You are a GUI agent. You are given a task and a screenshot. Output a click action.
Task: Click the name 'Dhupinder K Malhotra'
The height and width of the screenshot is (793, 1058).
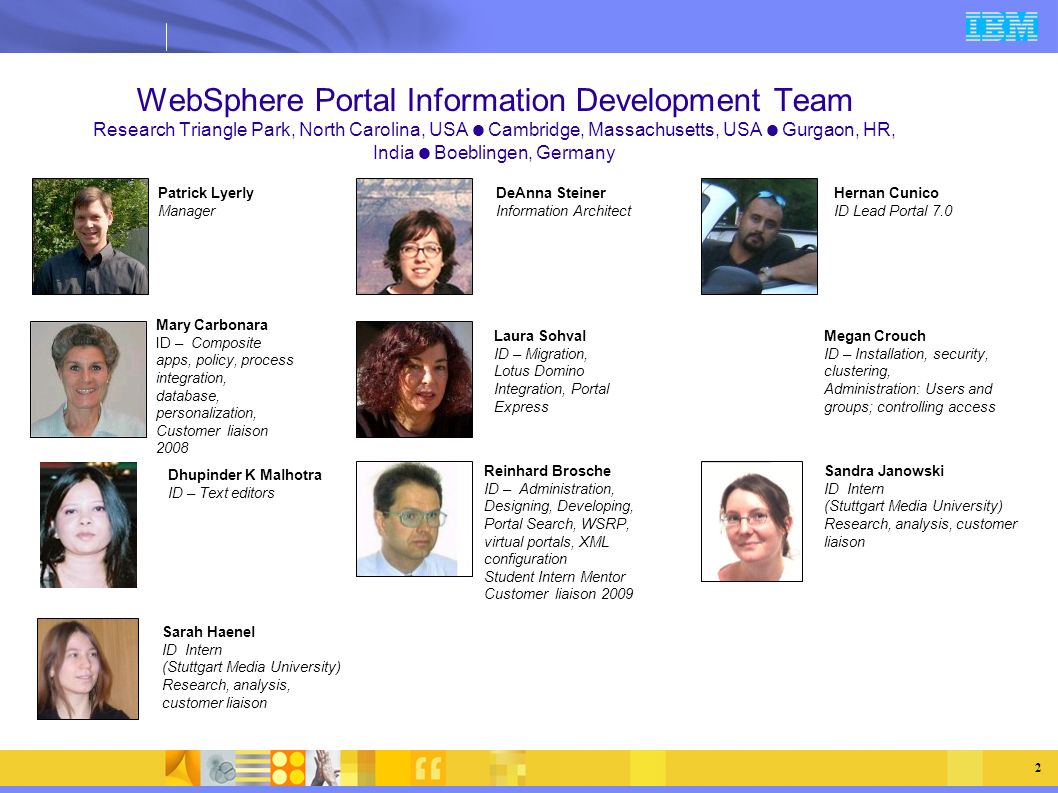click(x=245, y=475)
